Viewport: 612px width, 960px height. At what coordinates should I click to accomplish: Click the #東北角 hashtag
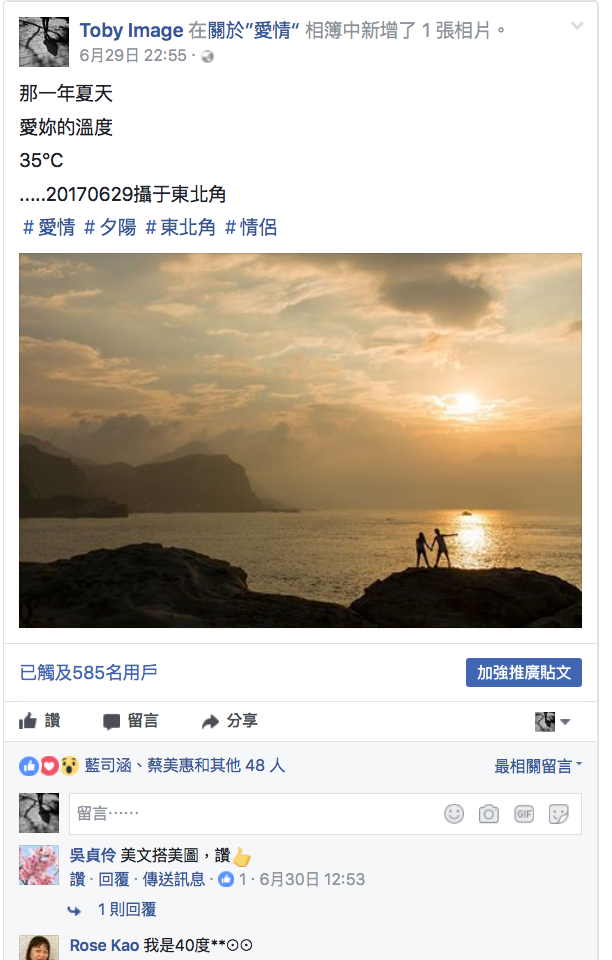181,228
